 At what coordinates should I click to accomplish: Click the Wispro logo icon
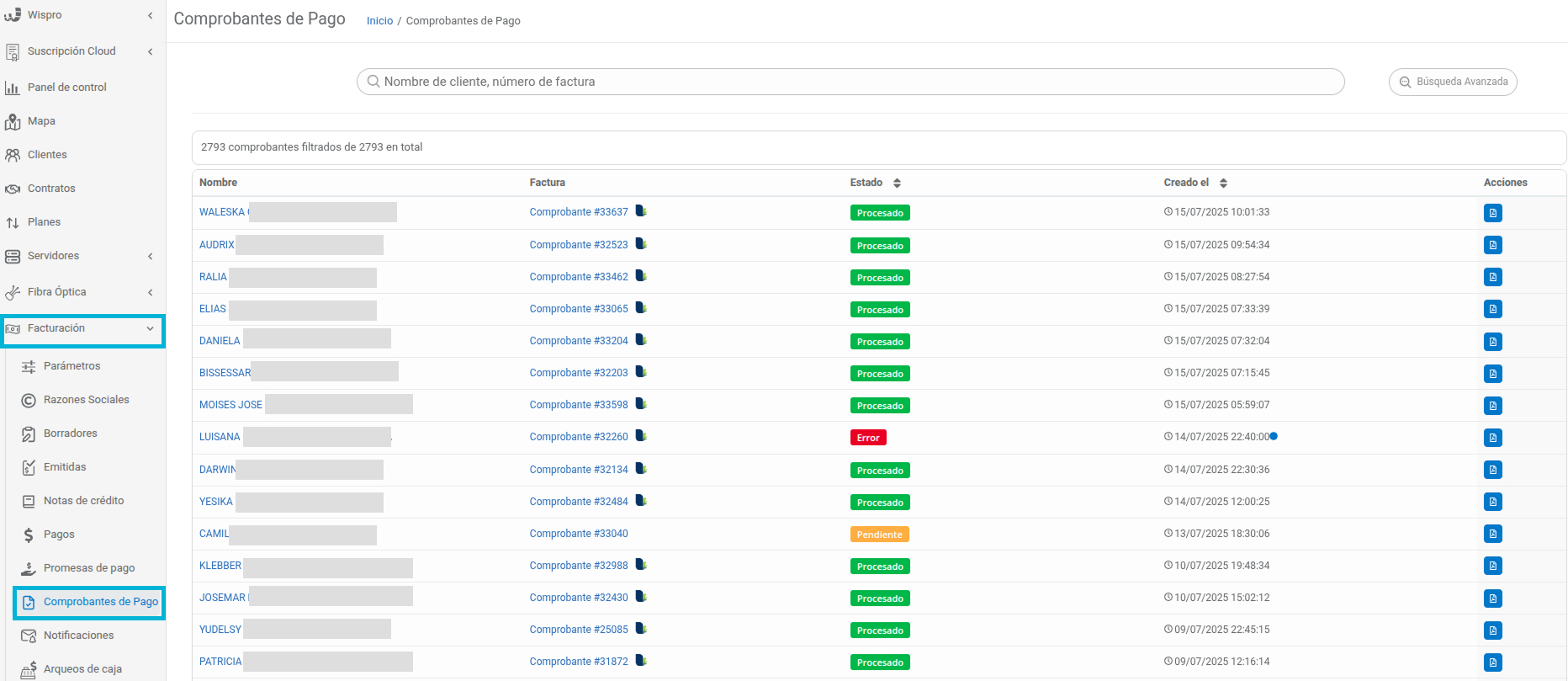(x=13, y=15)
